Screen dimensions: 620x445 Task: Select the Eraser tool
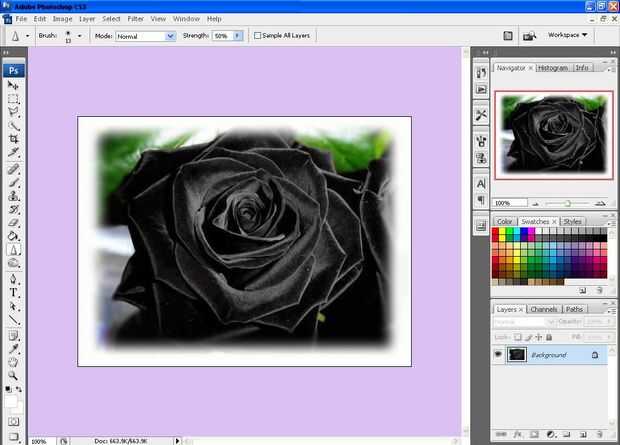coord(13,223)
